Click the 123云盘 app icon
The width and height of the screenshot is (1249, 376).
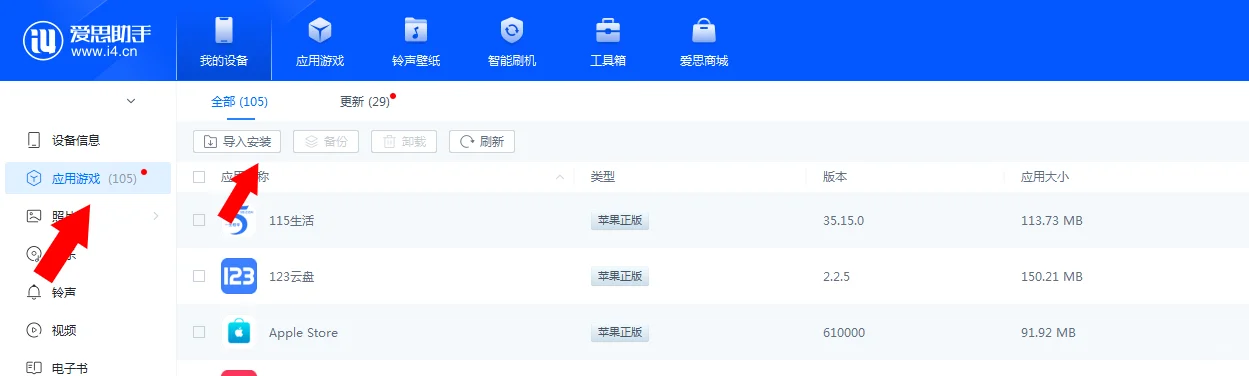pyautogui.click(x=239, y=276)
